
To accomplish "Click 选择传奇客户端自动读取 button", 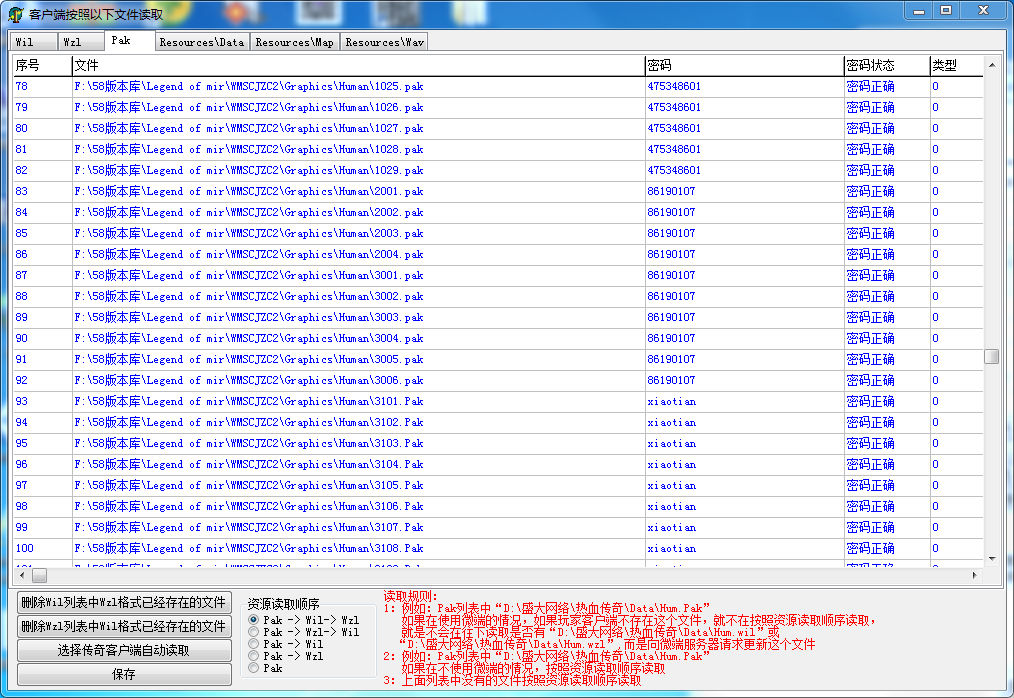I will 124,651.
